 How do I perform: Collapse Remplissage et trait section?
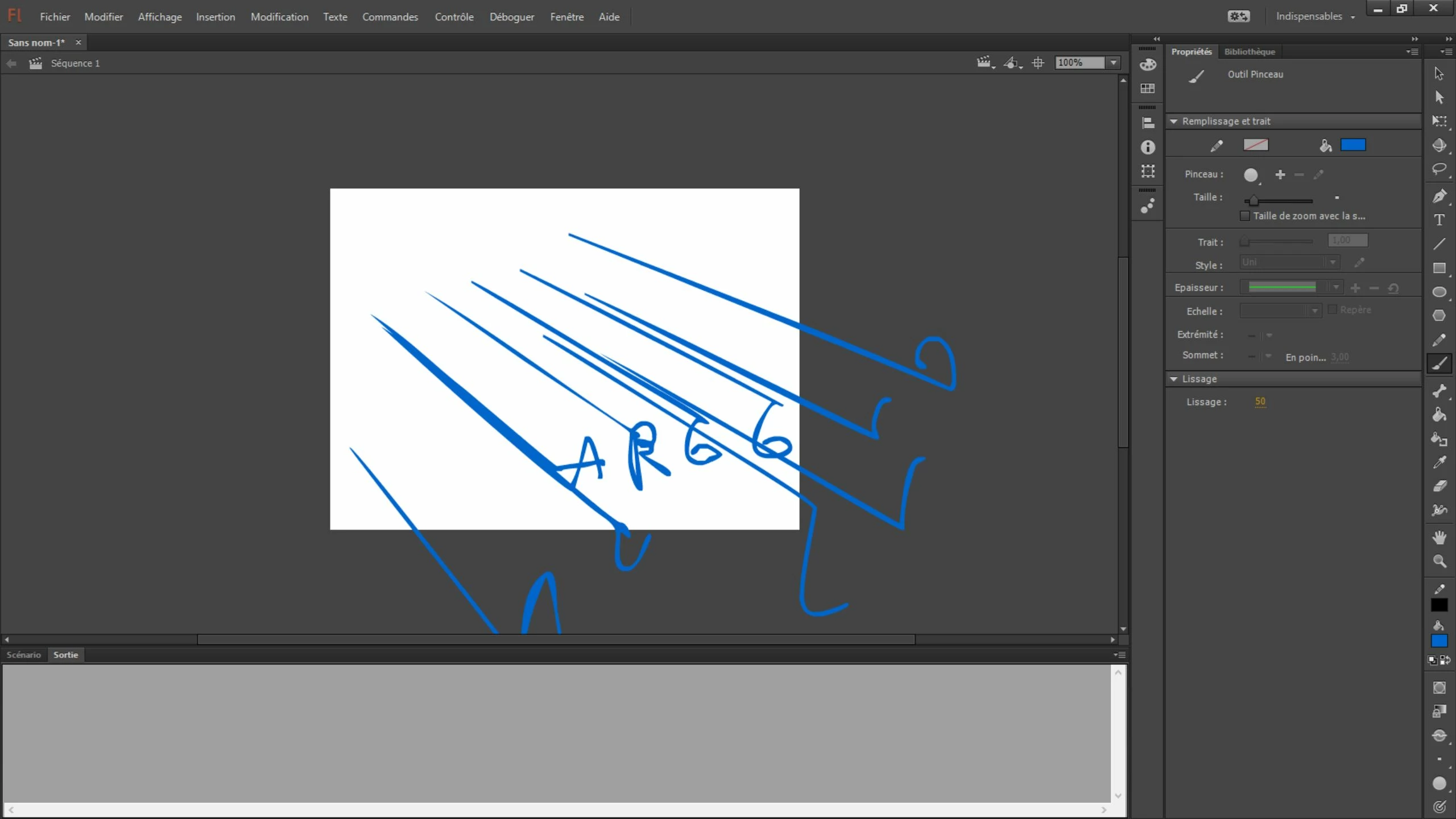[1173, 121]
